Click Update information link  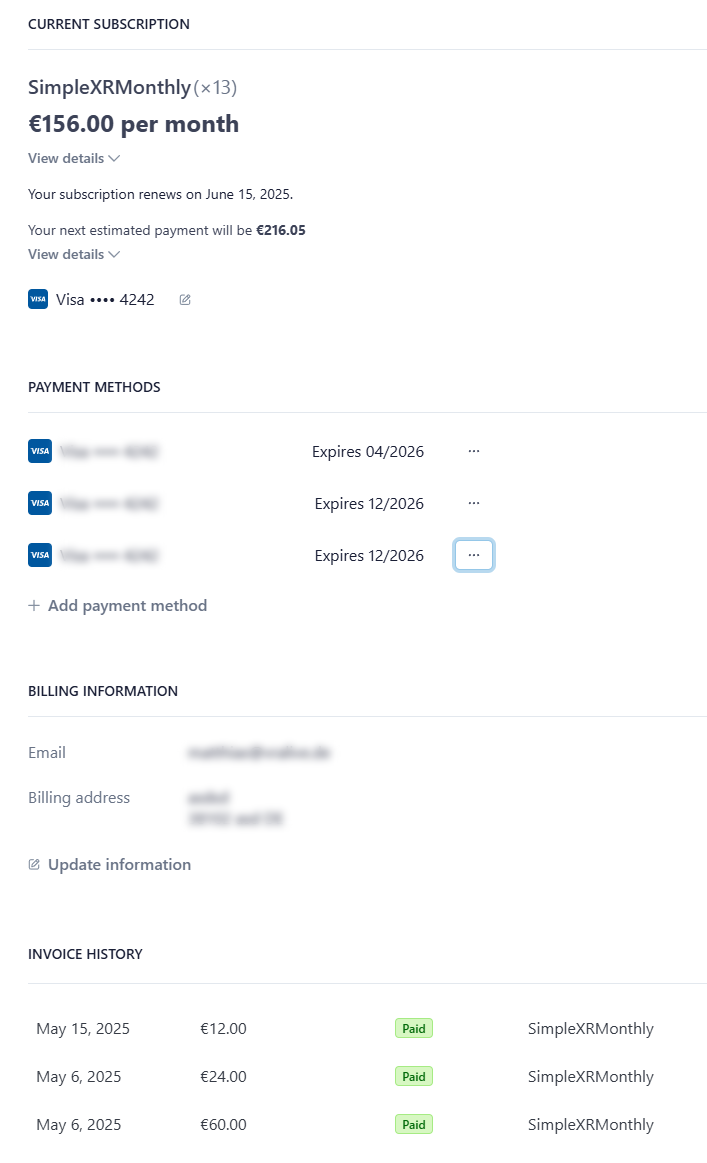(119, 865)
